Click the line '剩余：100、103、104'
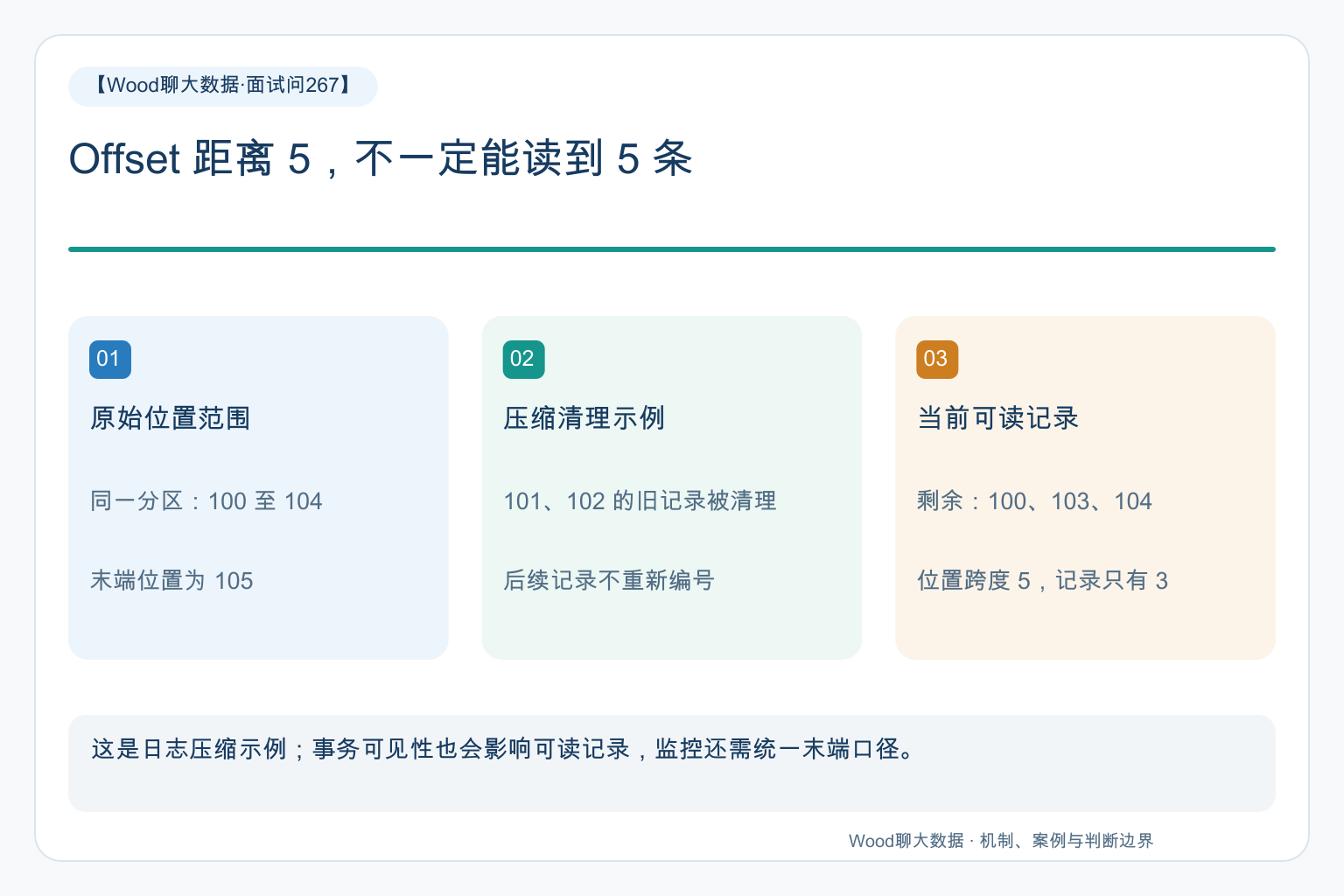 (1034, 501)
